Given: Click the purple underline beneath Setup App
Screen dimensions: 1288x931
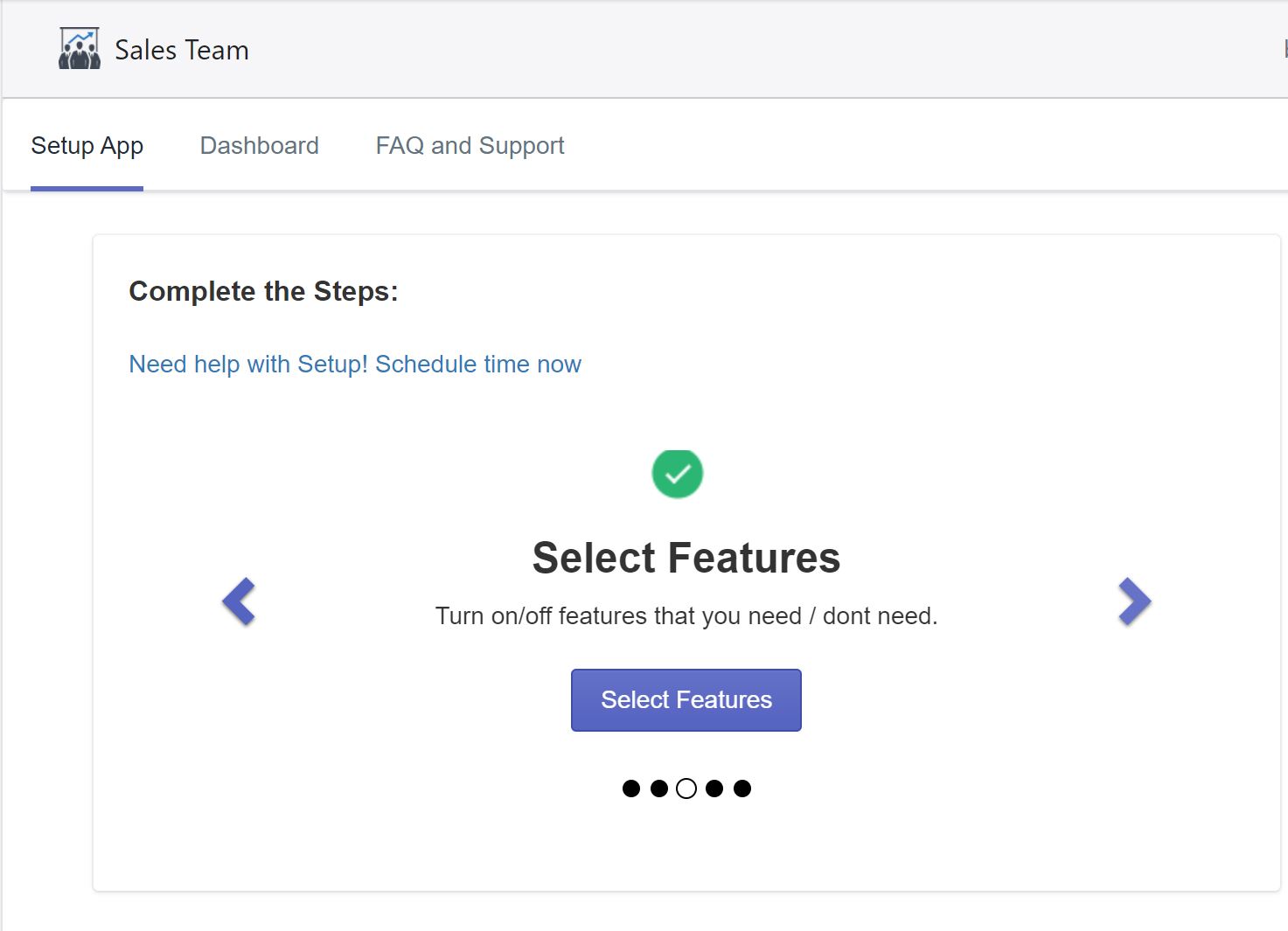Looking at the screenshot, I should (87, 188).
